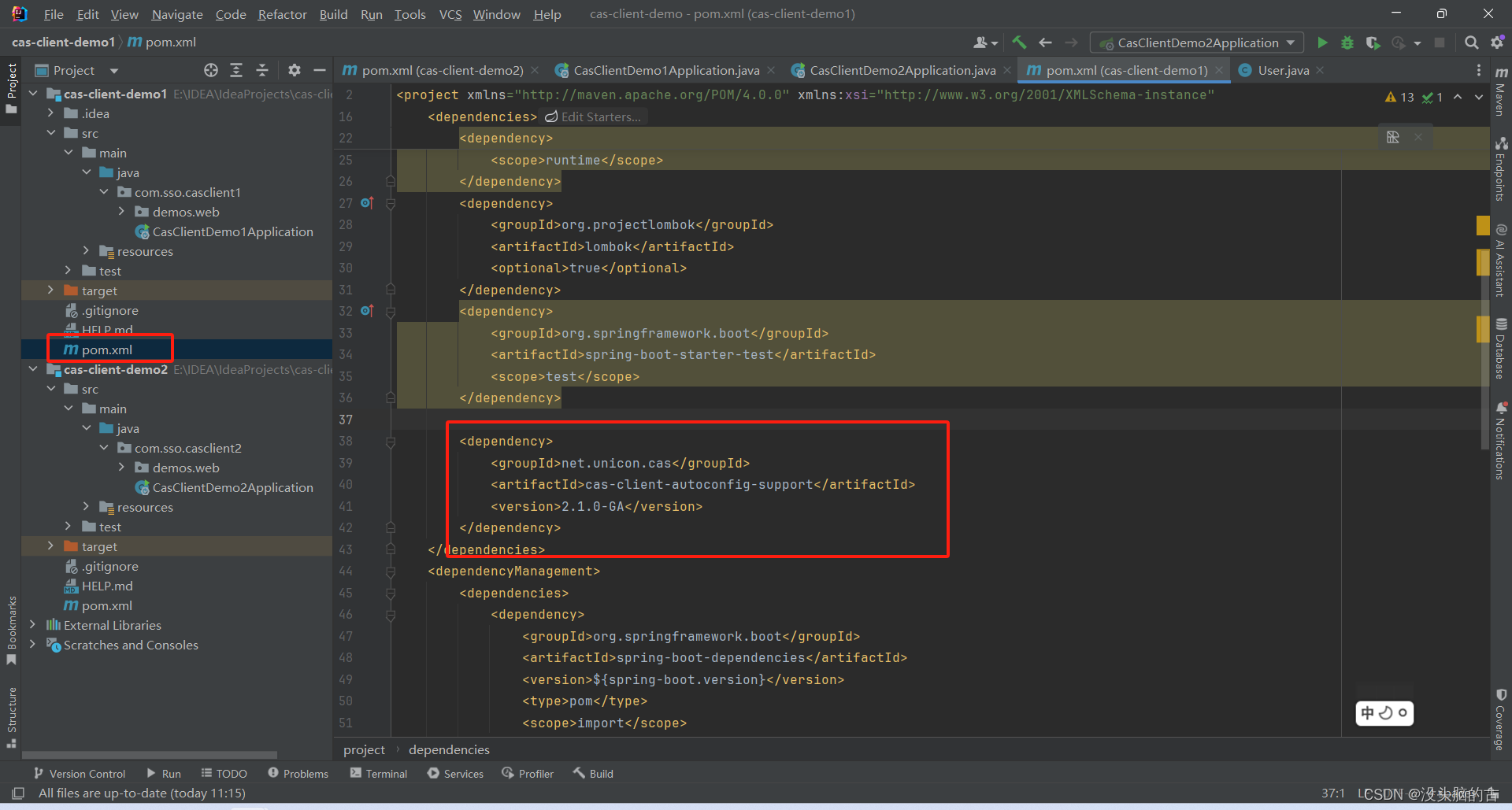This screenshot has height=810, width=1512.
Task: Click the Build Project hammer icon
Action: pyautogui.click(x=1019, y=43)
